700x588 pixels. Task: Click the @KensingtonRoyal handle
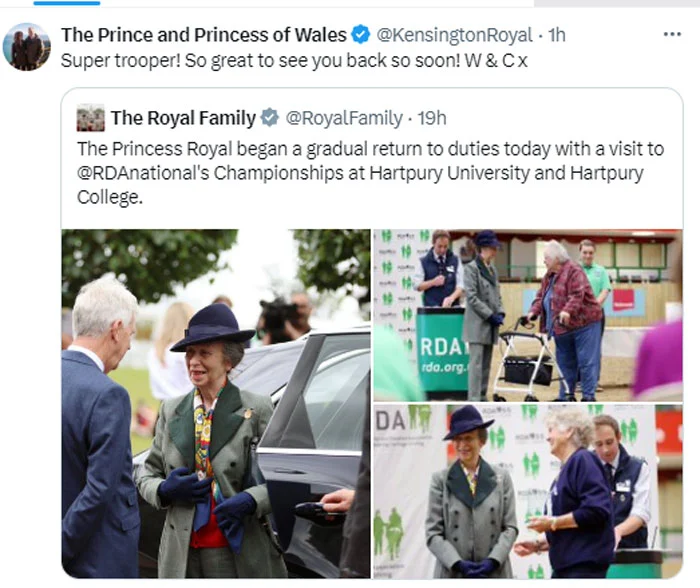(454, 35)
